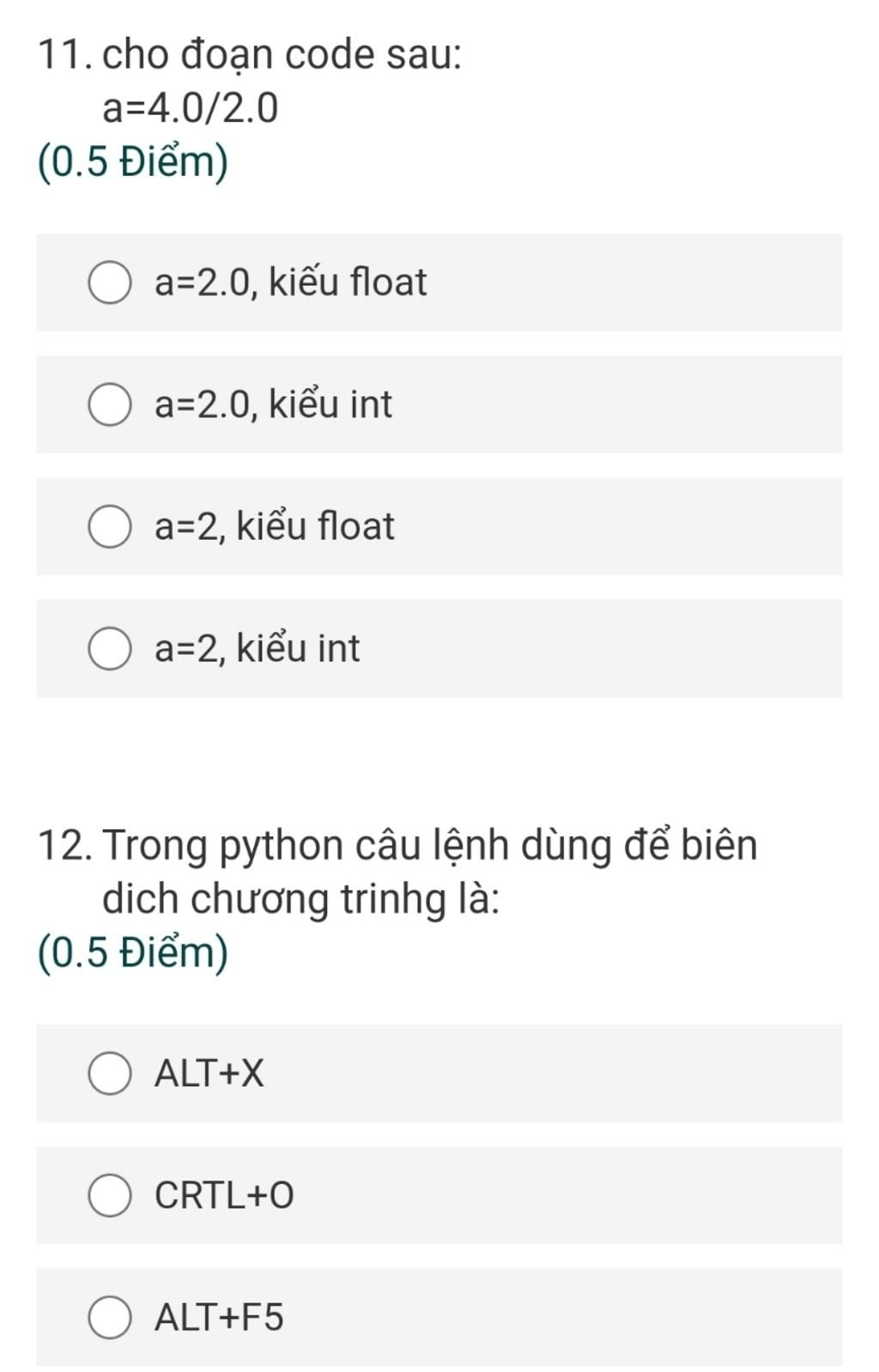Choose radio circle beside 'a=2, kiểu float'
Image resolution: width=879 pixels, height=1372 pixels.
point(110,527)
